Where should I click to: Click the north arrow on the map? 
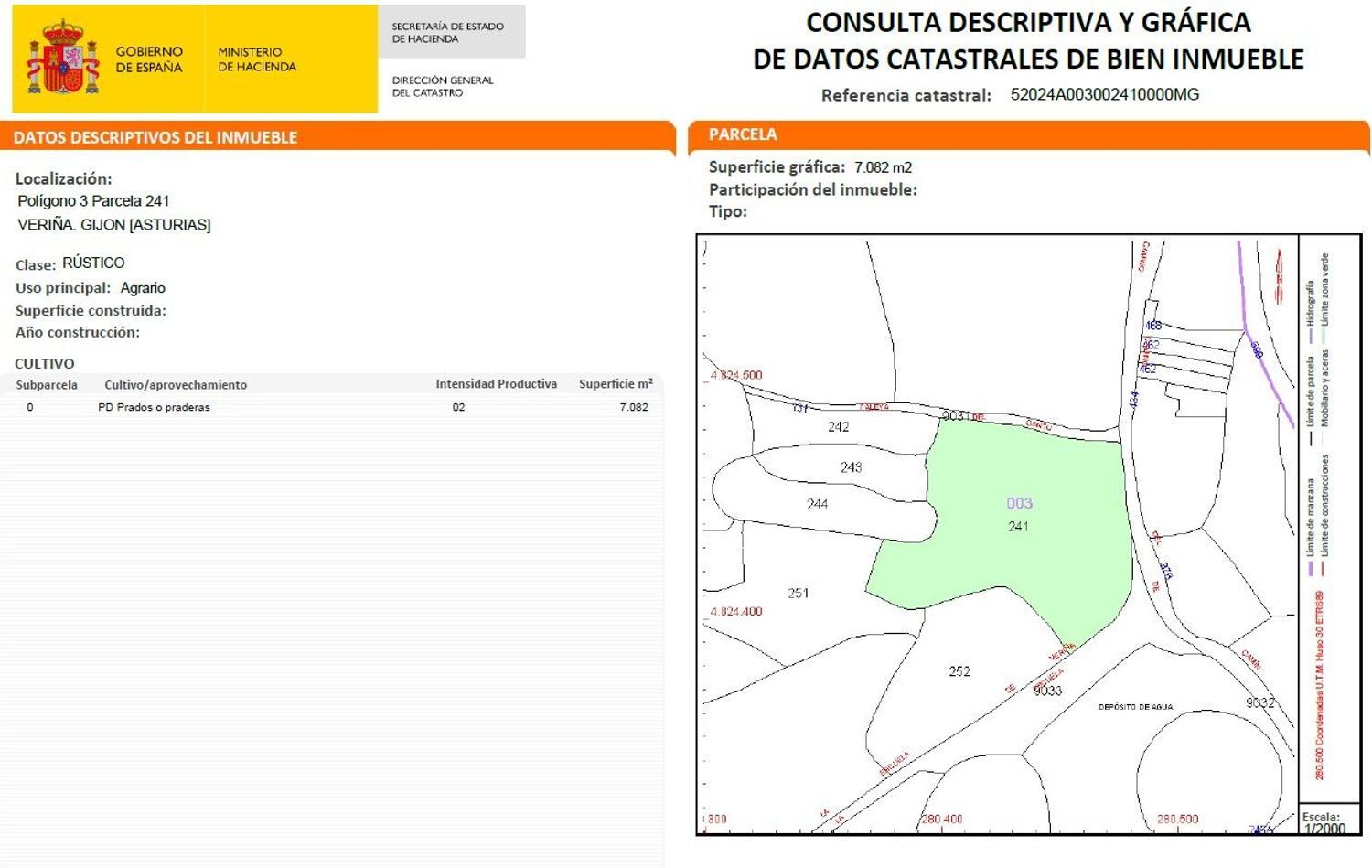point(1279,275)
